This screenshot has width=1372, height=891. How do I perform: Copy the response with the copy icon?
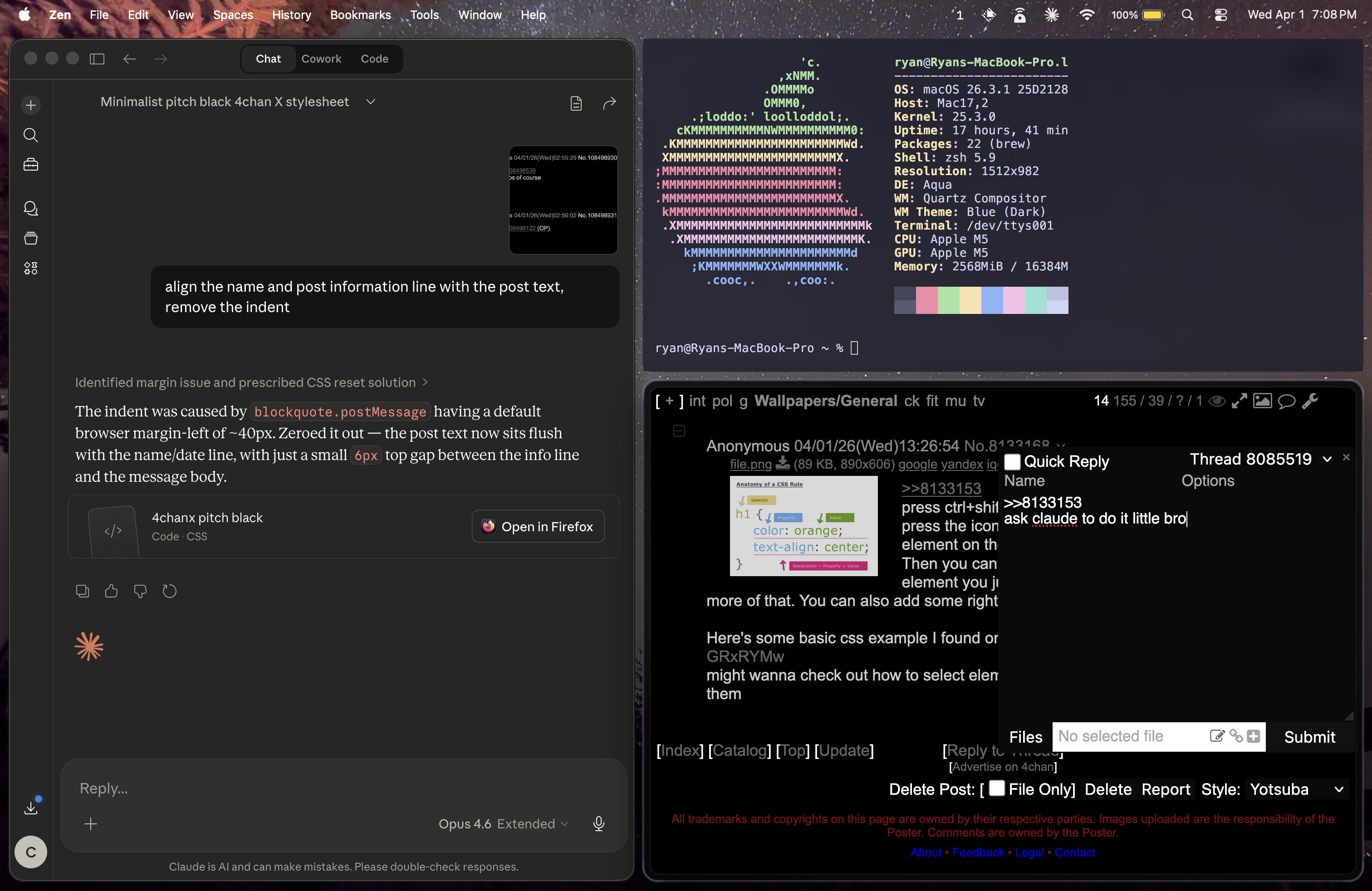pyautogui.click(x=83, y=591)
